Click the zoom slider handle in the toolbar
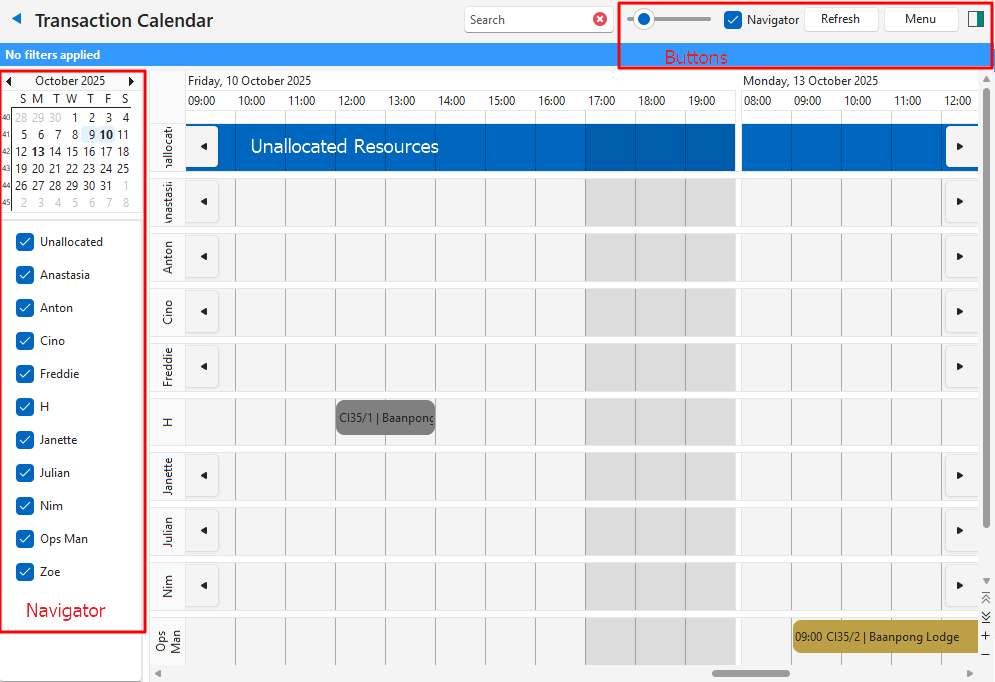The image size is (995, 682). 645,19
